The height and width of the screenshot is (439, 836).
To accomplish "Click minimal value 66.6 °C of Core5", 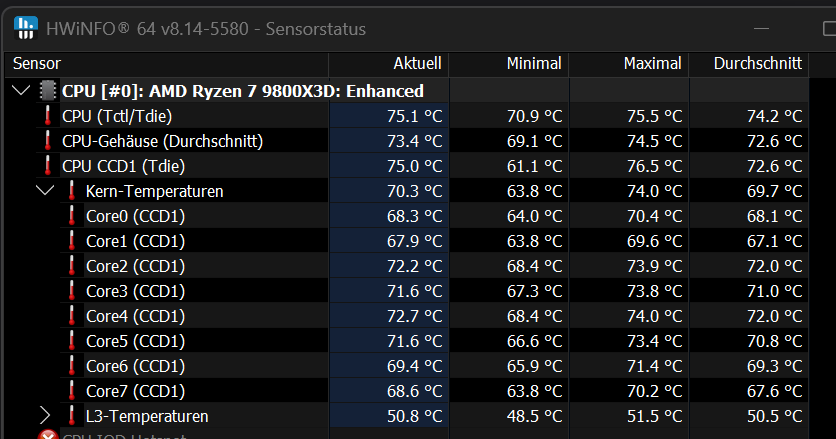I will 535,342.
